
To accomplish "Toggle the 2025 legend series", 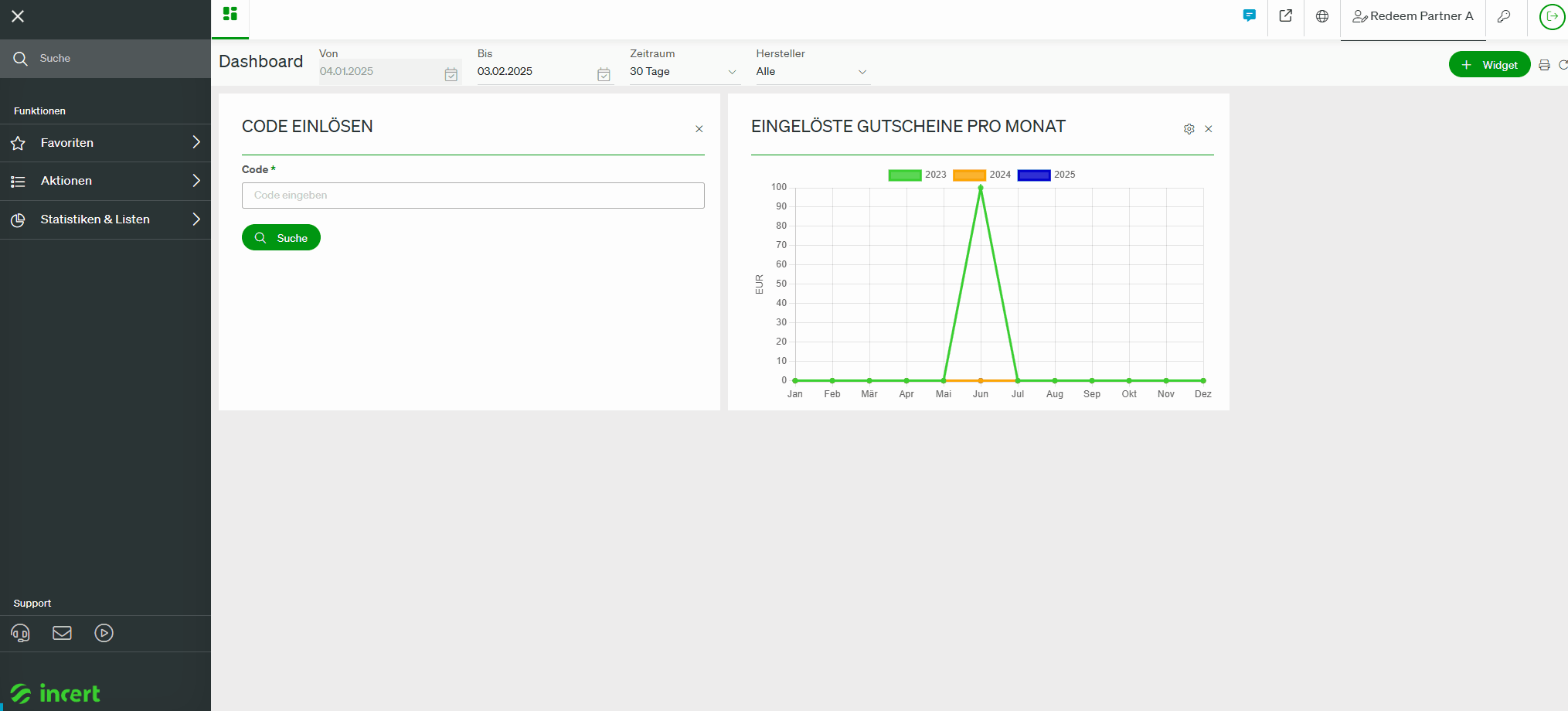I will tap(1046, 175).
